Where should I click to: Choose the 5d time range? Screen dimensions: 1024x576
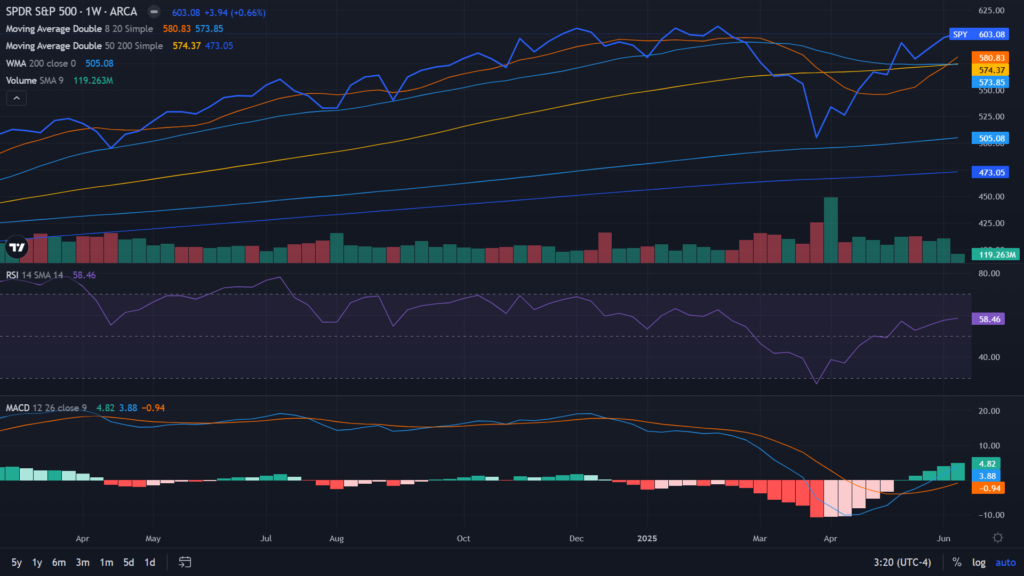[x=129, y=562]
